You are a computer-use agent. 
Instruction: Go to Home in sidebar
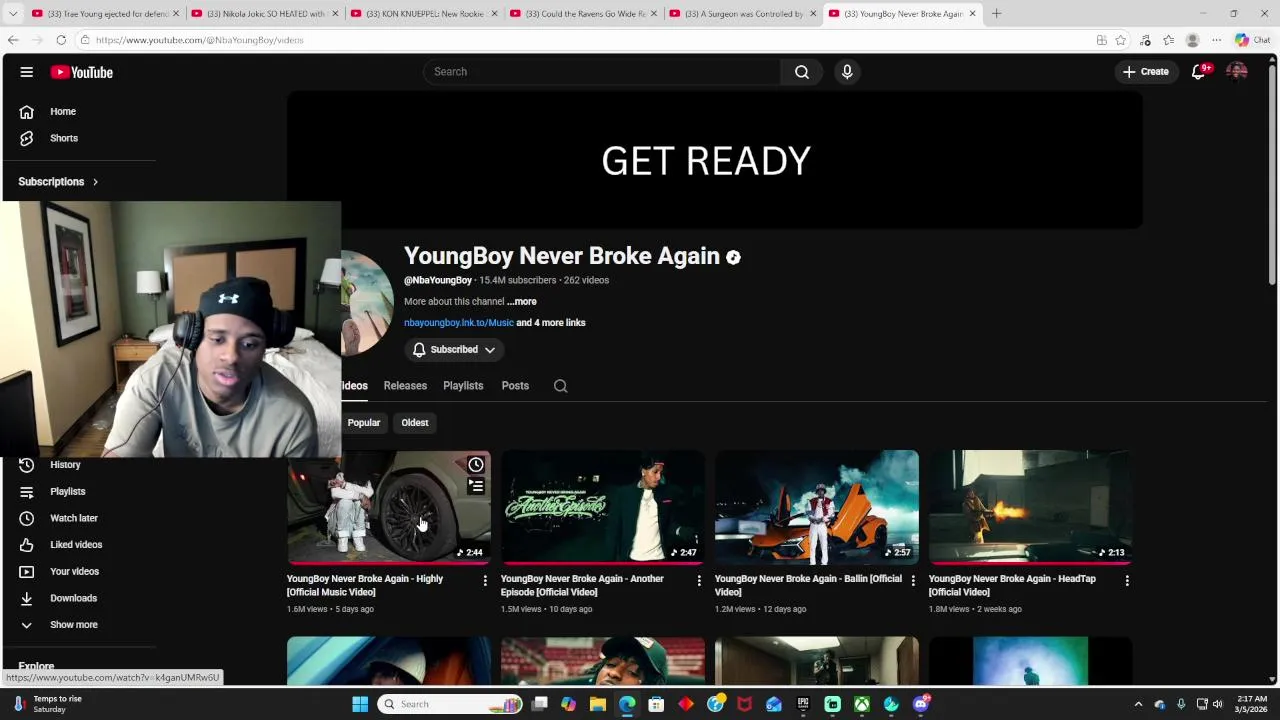(63, 112)
